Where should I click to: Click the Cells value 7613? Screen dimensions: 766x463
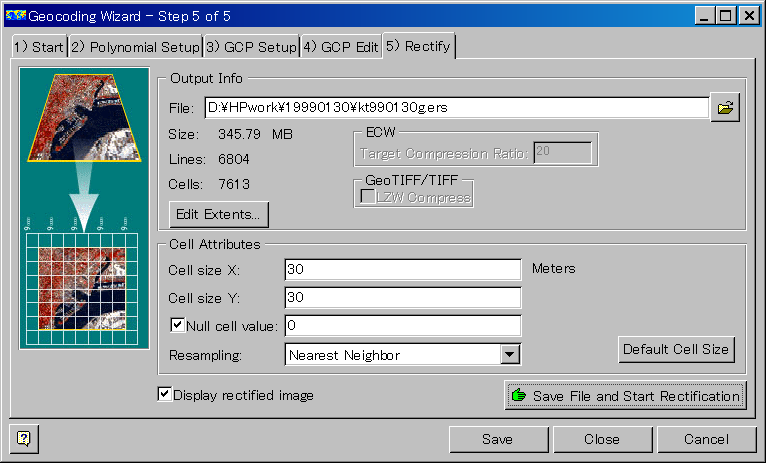234,184
